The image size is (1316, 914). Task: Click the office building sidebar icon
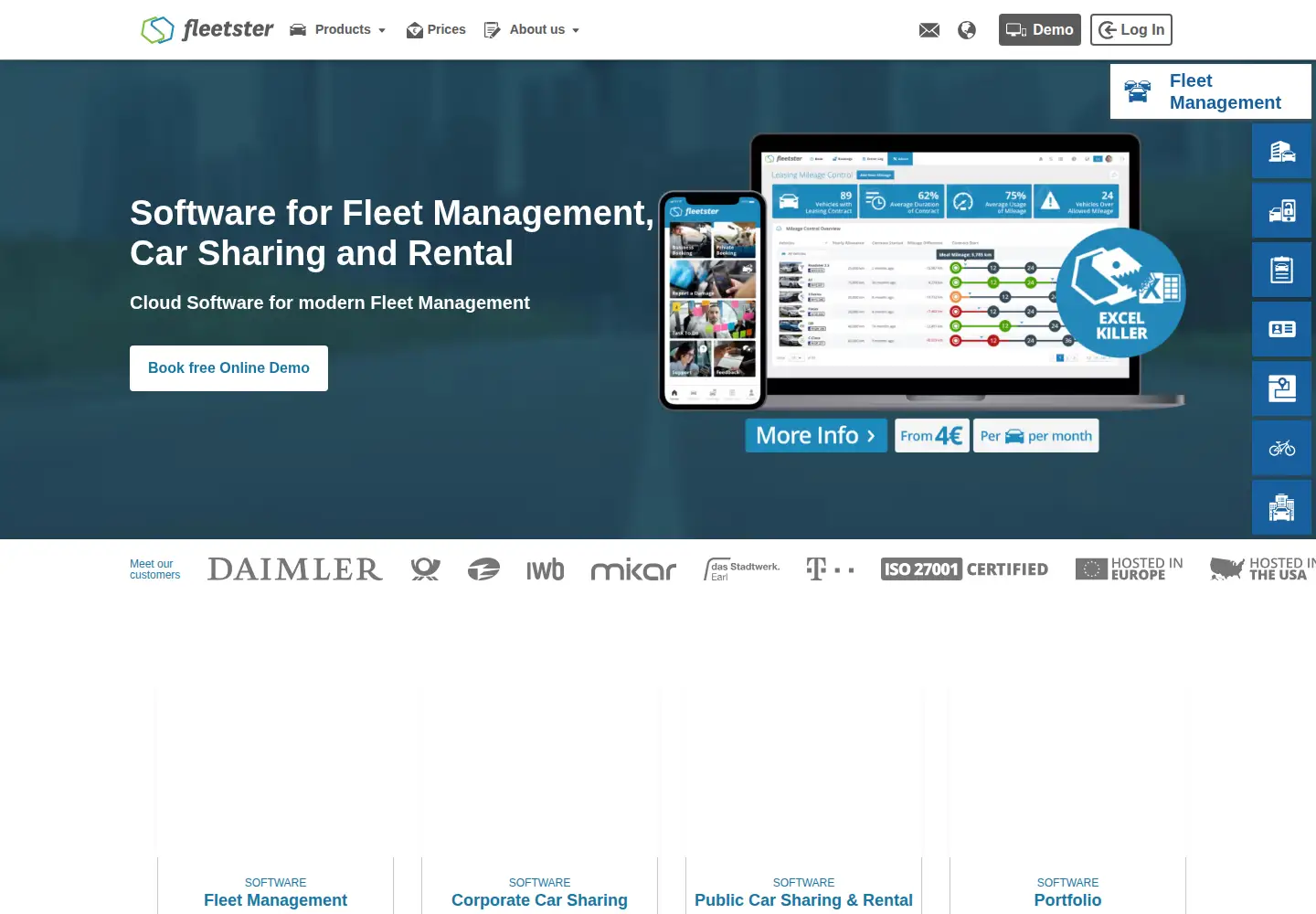(x=1282, y=507)
